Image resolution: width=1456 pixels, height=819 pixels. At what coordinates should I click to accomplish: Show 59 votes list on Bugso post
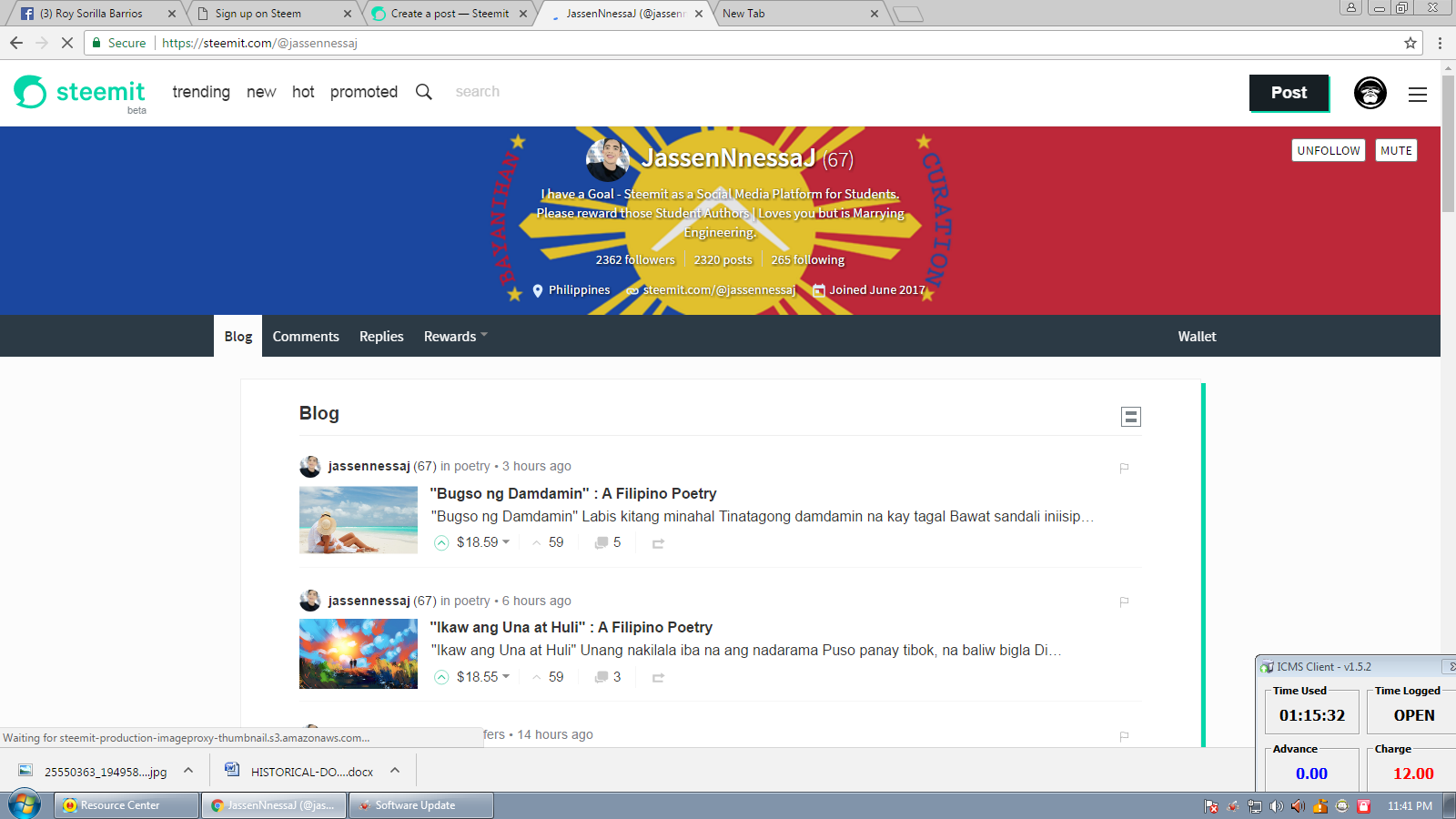549,542
